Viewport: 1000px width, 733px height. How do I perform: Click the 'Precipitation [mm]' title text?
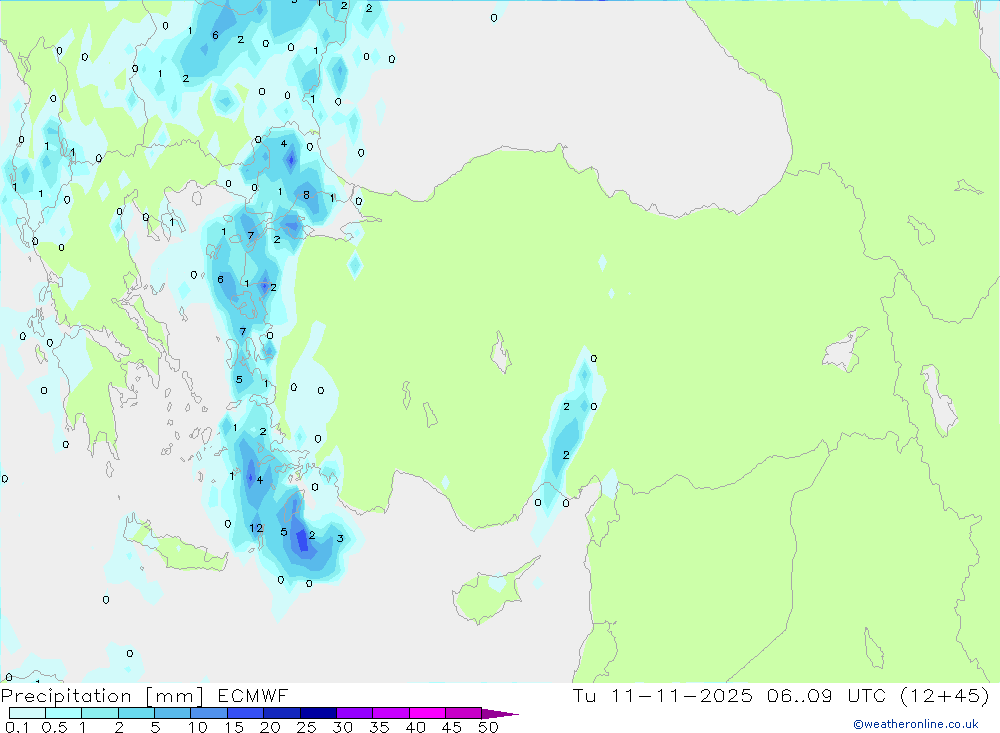102,696
